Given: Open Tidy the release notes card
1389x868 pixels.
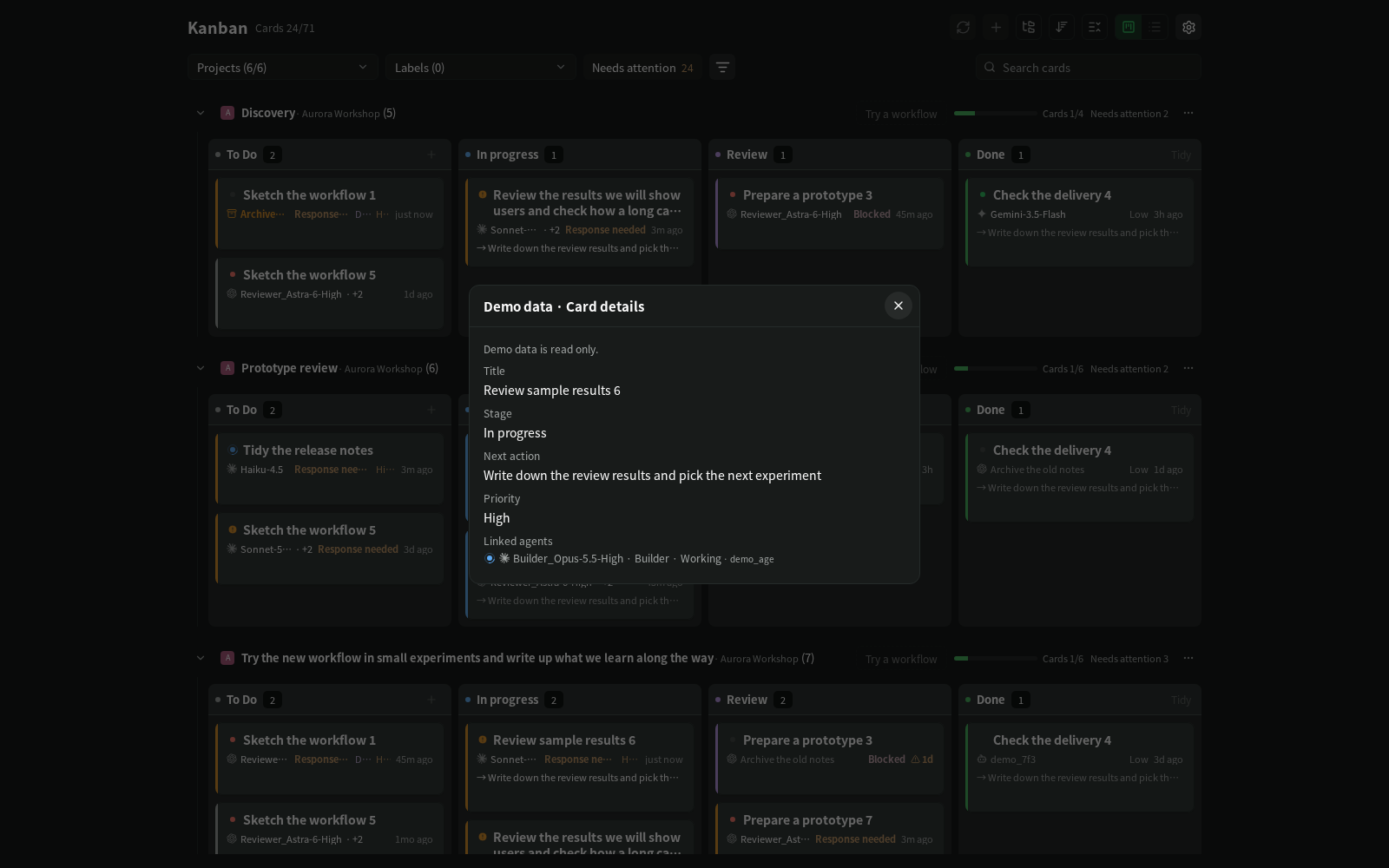Looking at the screenshot, I should pyautogui.click(x=329, y=468).
